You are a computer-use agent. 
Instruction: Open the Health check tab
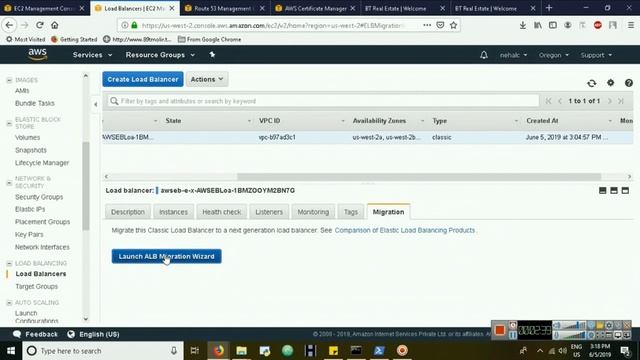(x=222, y=212)
